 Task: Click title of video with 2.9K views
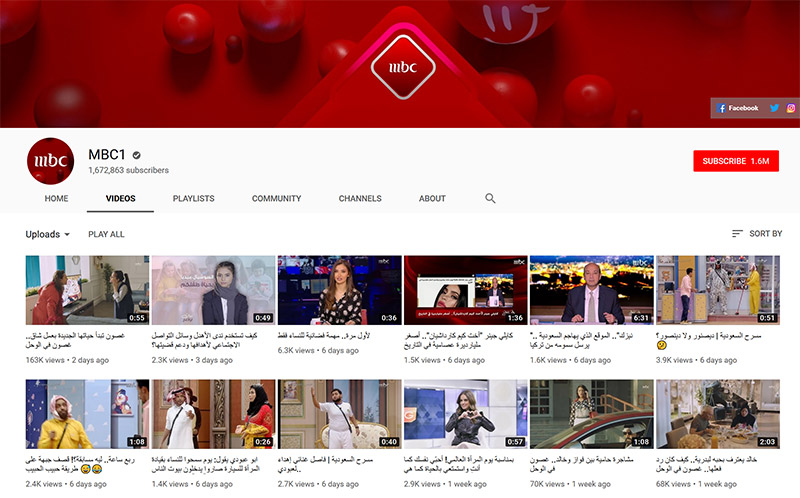(x=459, y=464)
